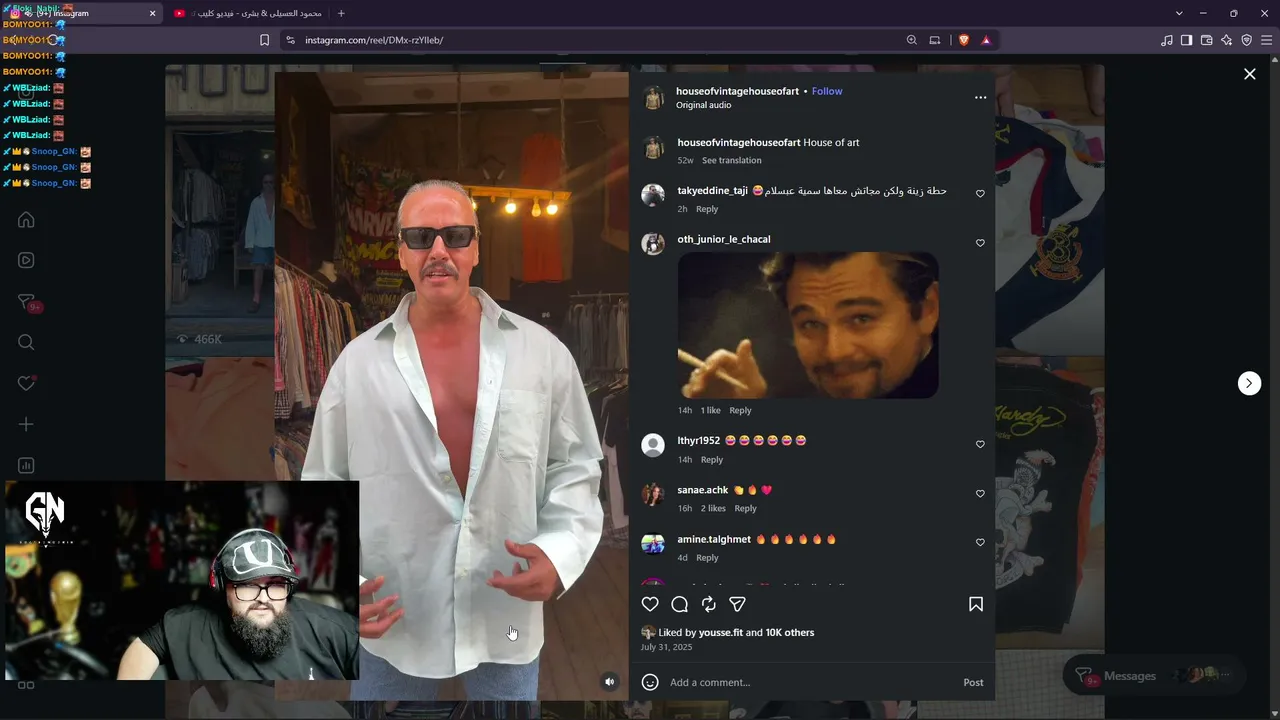Focus the Add a comment field
The width and height of the screenshot is (1280, 720).
810,682
